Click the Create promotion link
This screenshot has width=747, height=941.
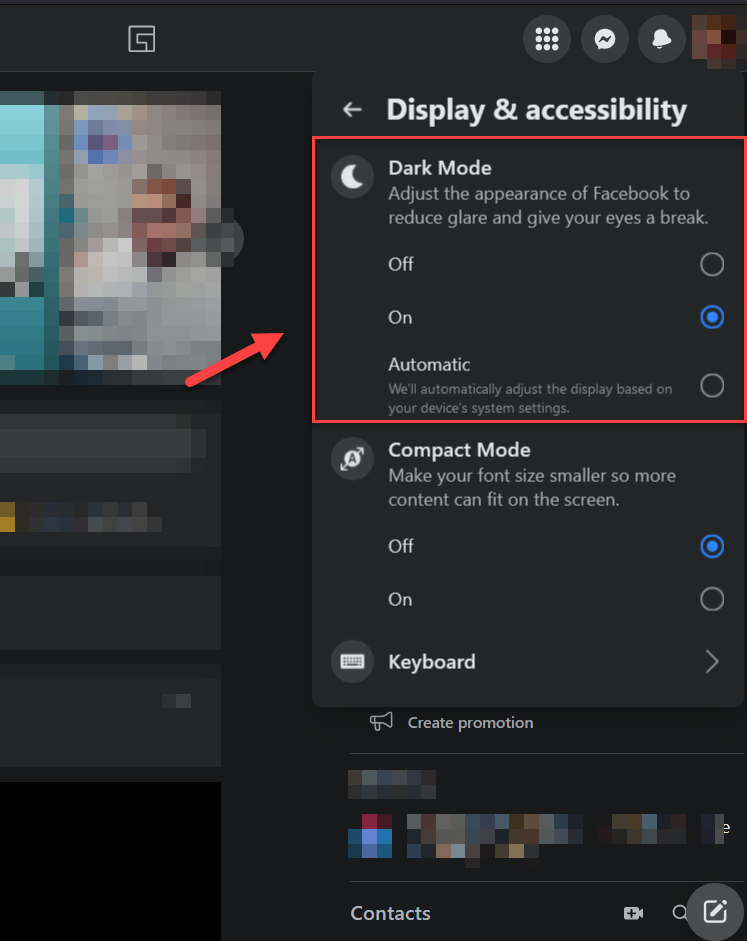click(470, 722)
